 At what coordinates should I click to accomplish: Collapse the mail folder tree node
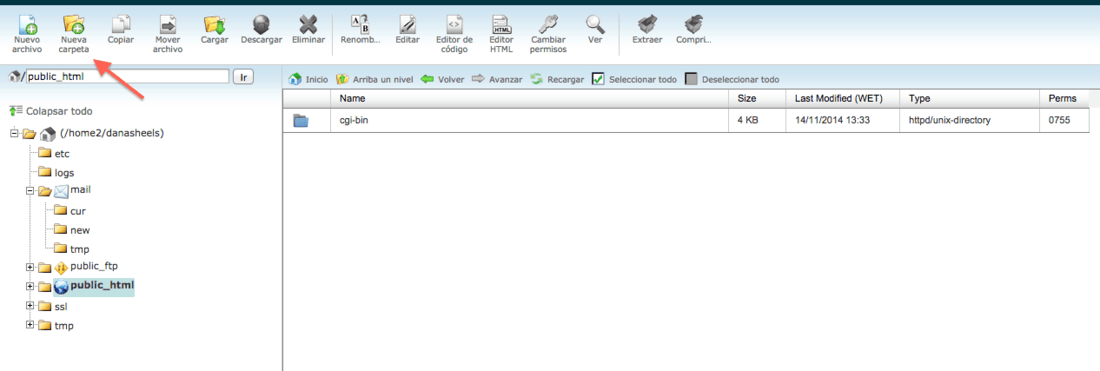(x=29, y=190)
